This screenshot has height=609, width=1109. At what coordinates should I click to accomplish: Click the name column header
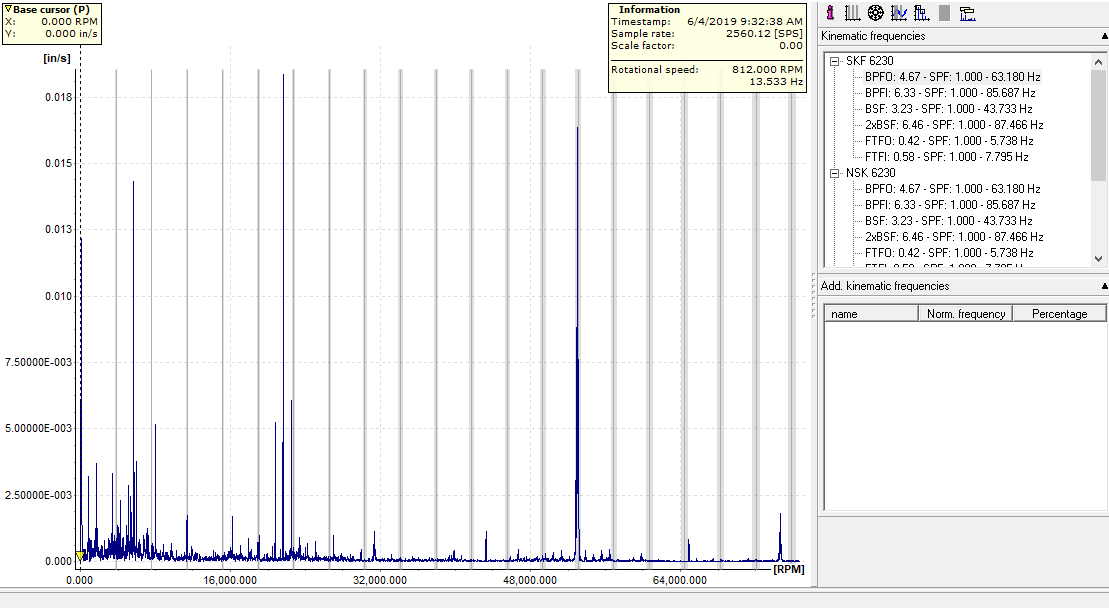870,314
